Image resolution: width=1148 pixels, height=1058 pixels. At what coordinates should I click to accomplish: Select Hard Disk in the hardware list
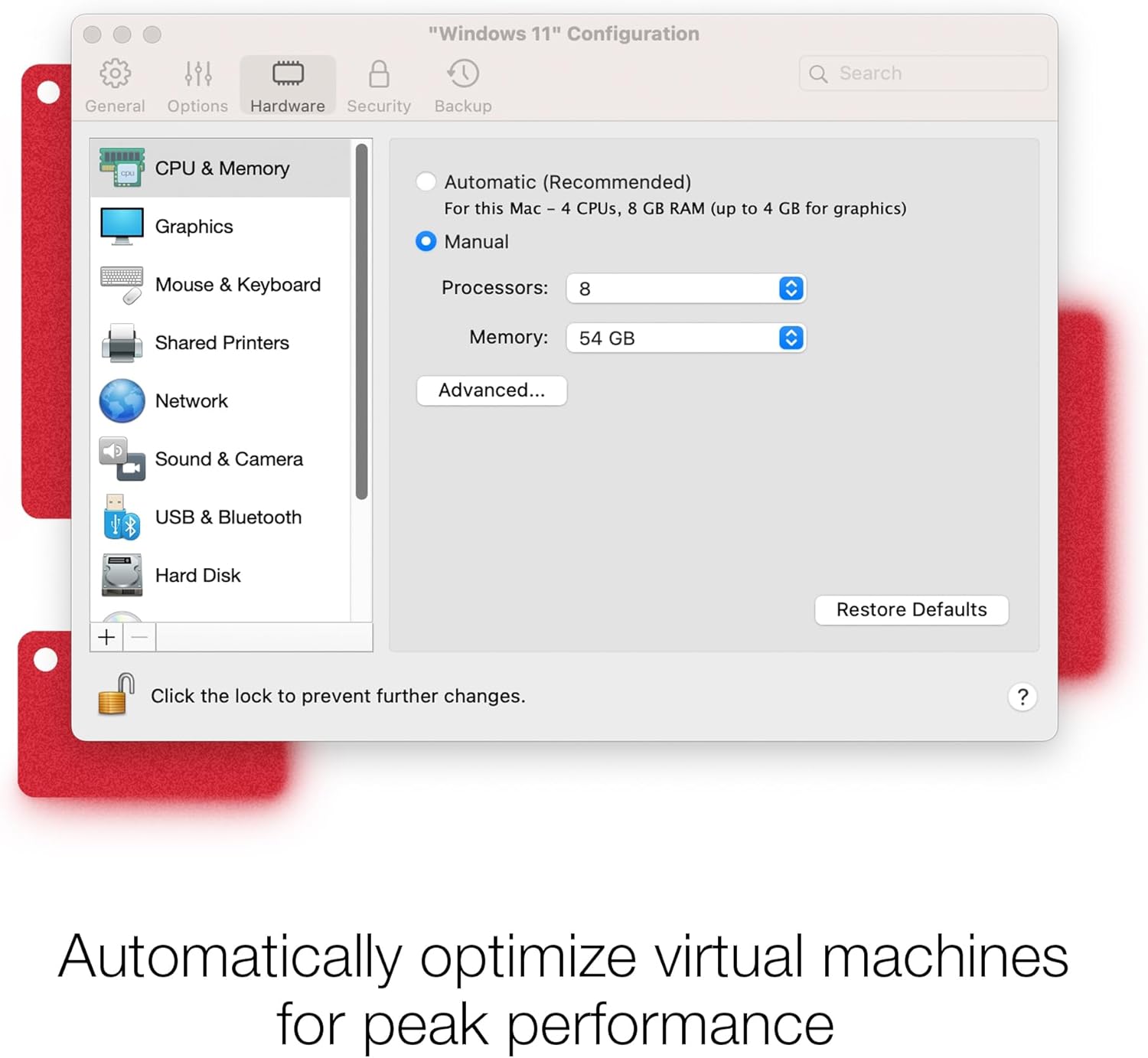pos(220,575)
